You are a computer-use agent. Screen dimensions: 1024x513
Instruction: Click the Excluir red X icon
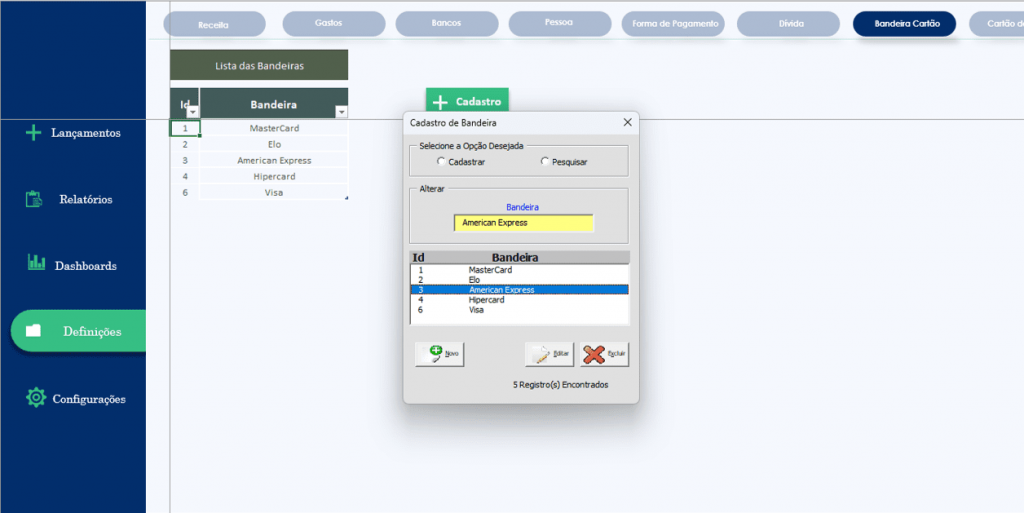click(x=594, y=354)
